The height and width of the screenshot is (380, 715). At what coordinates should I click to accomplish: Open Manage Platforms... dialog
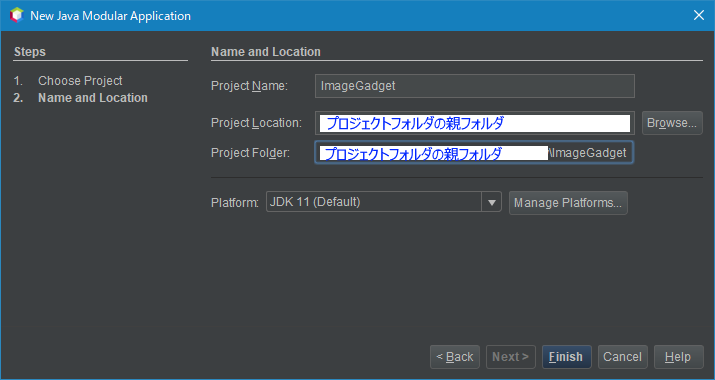(568, 203)
